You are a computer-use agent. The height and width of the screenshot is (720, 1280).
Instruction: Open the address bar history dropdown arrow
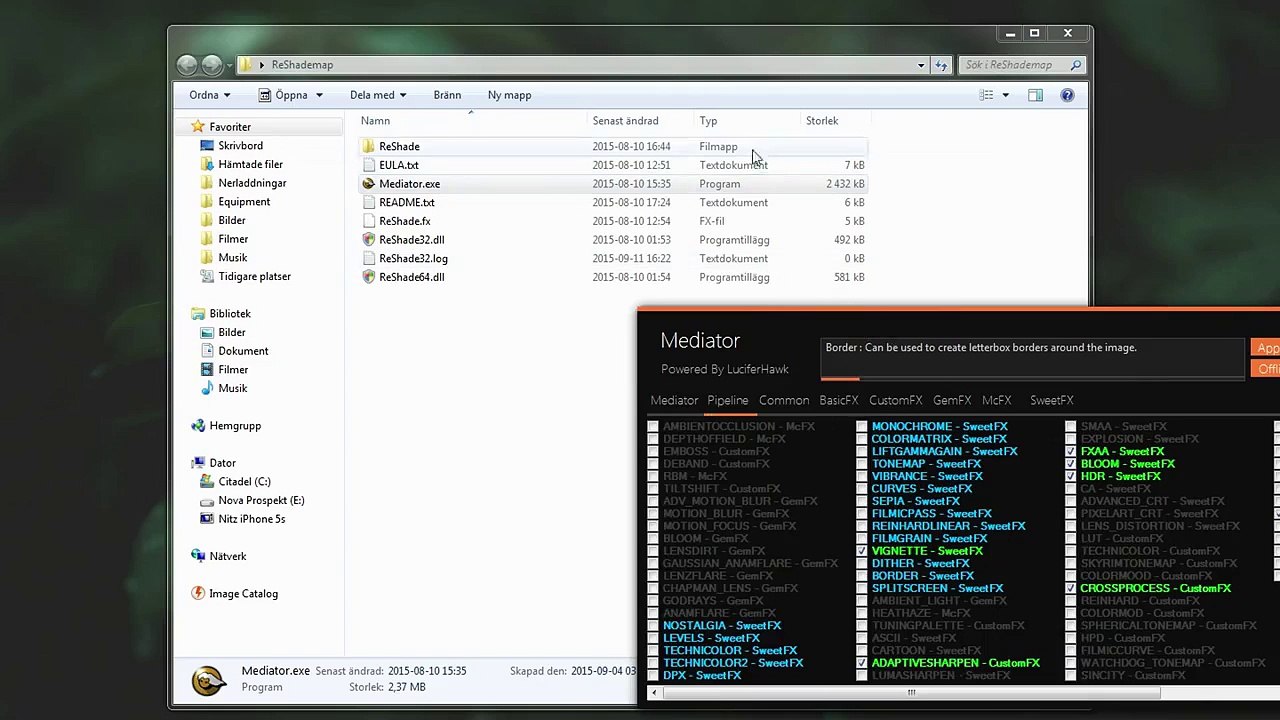tap(921, 65)
